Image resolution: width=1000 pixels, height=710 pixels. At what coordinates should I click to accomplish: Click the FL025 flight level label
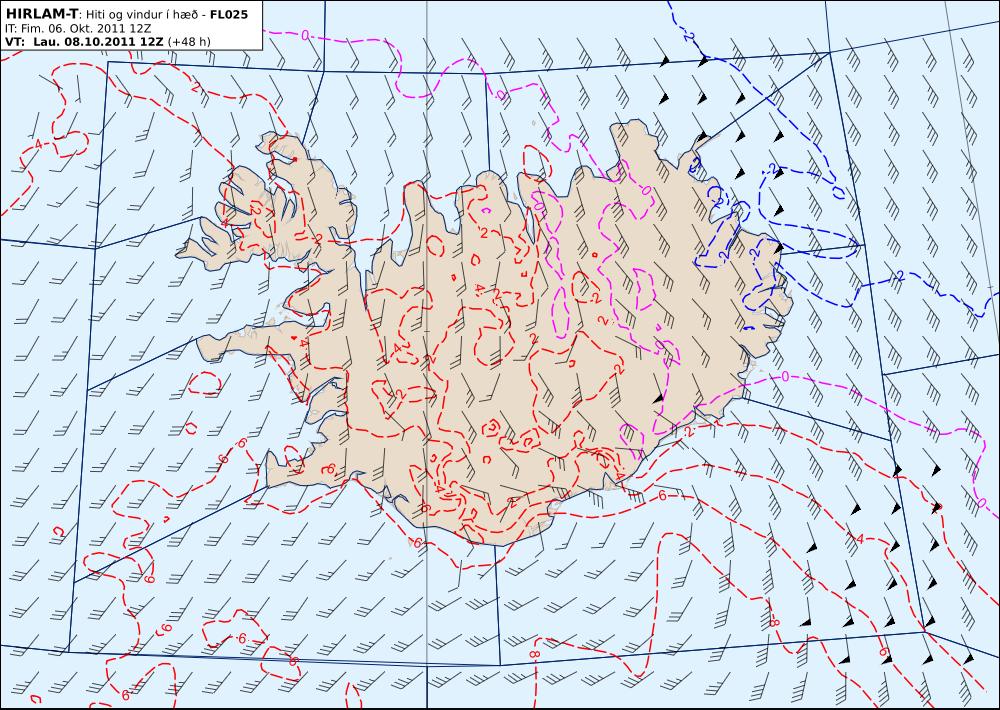(228, 15)
